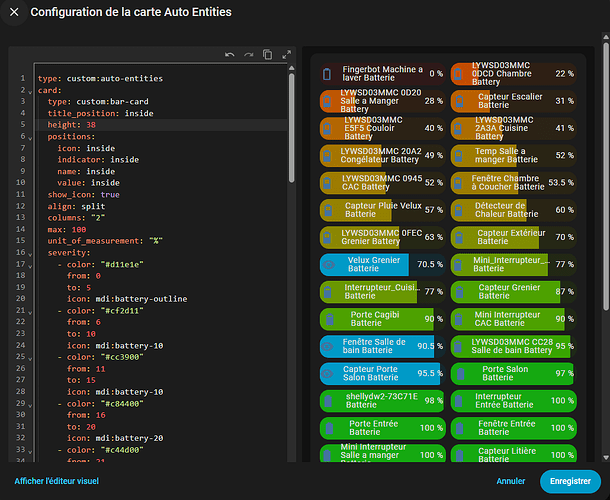Click the Capteur Porte Salon 95.5% bar
The image size is (610, 500).
pos(382,372)
